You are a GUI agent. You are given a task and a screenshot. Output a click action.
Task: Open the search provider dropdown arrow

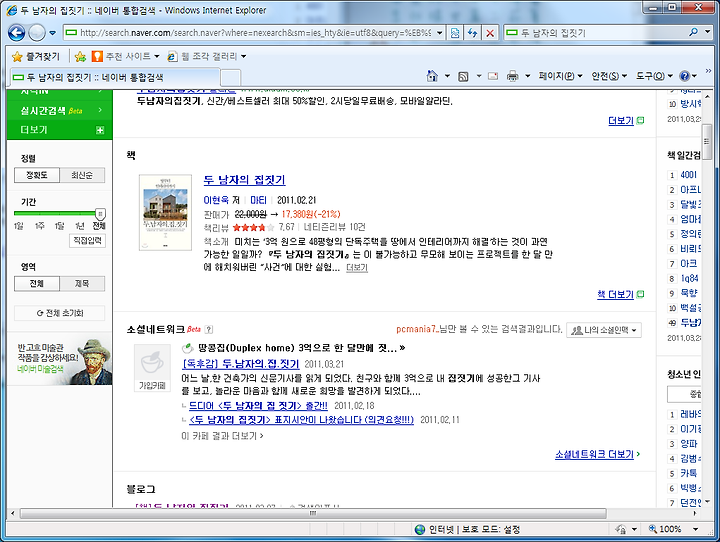(708, 32)
